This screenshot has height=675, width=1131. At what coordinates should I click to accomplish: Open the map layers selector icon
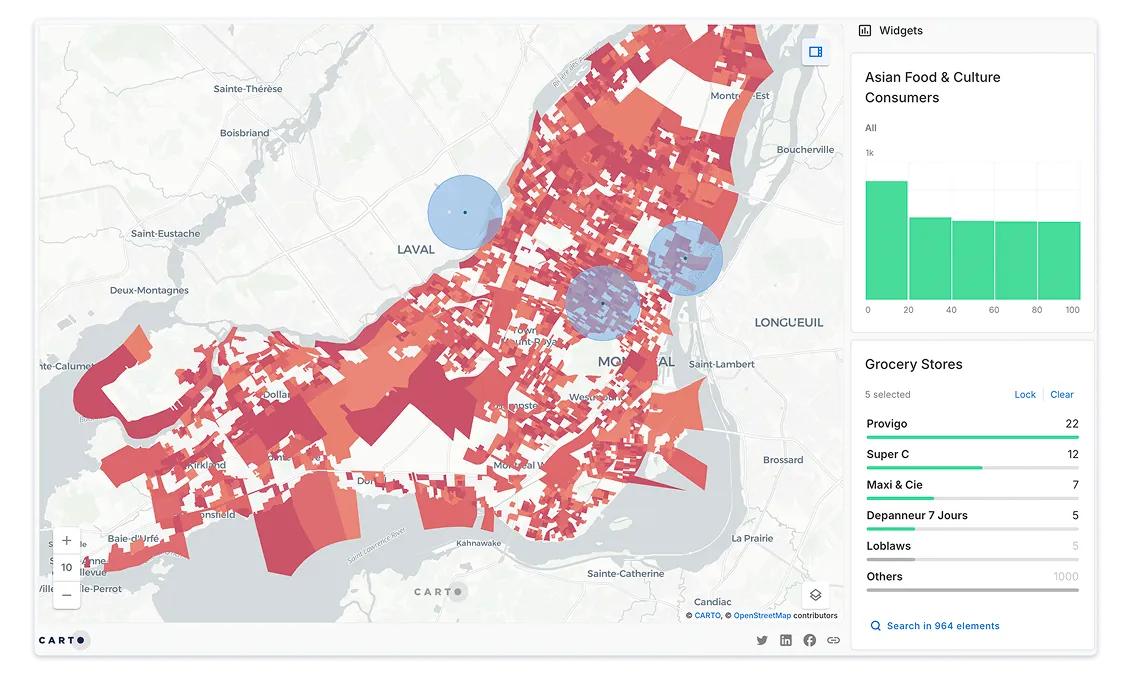point(815,594)
